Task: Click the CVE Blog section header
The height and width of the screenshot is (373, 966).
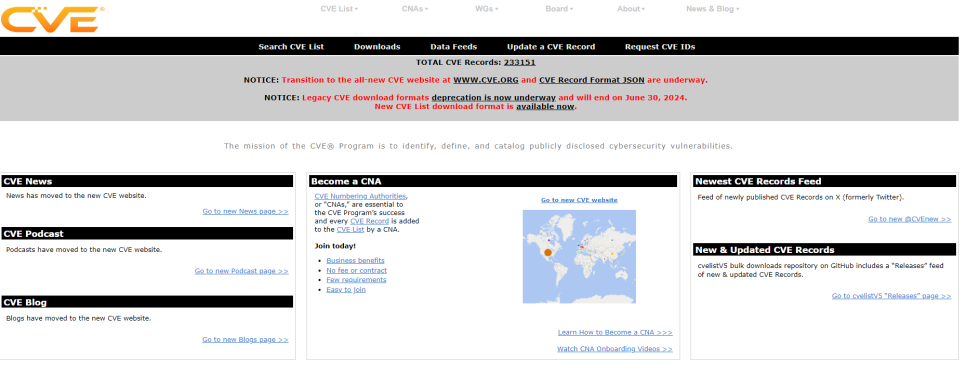Action: tap(147, 302)
